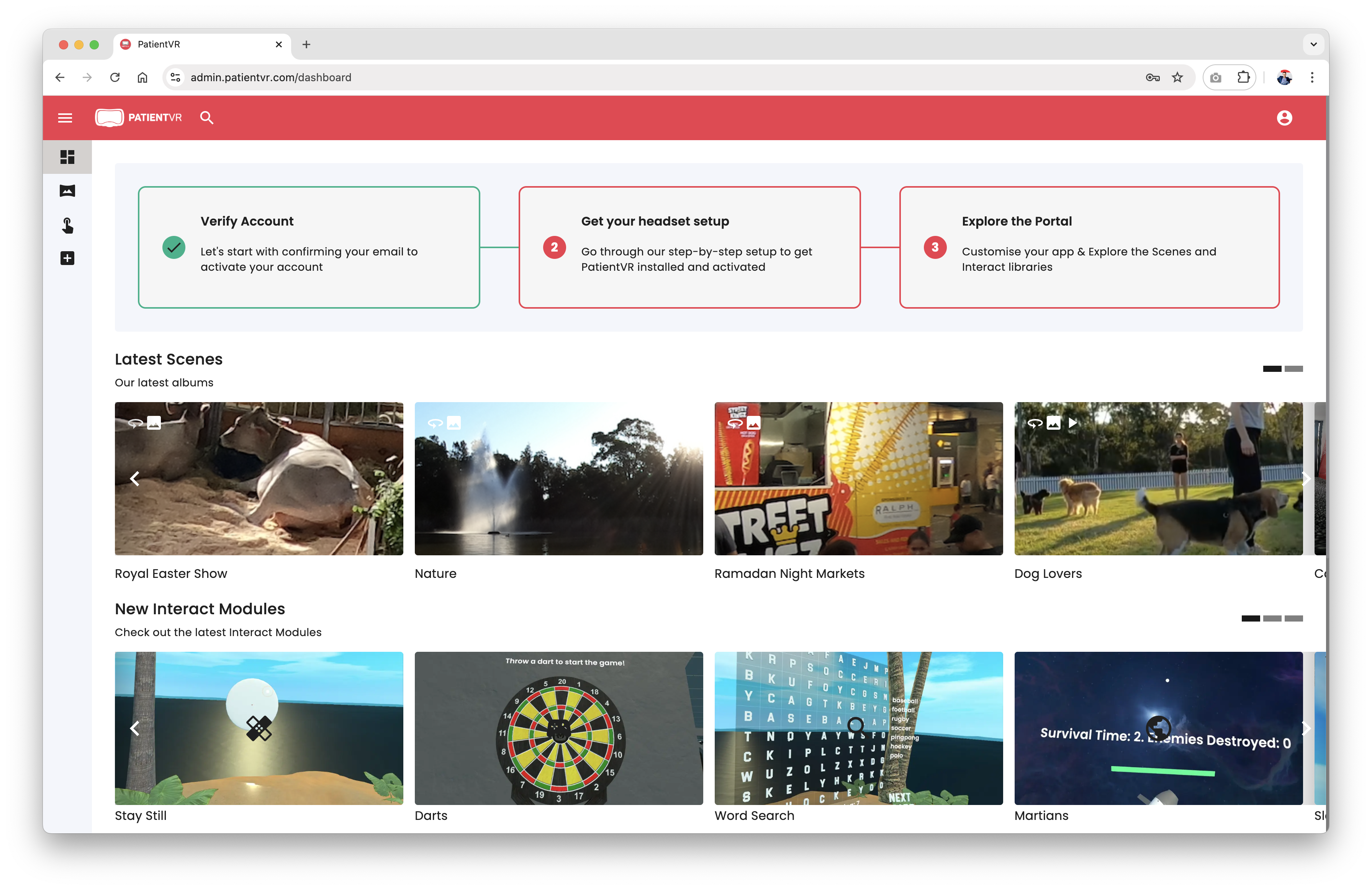Open the Nature scene thumbnail
The height and width of the screenshot is (890, 1372).
click(558, 478)
